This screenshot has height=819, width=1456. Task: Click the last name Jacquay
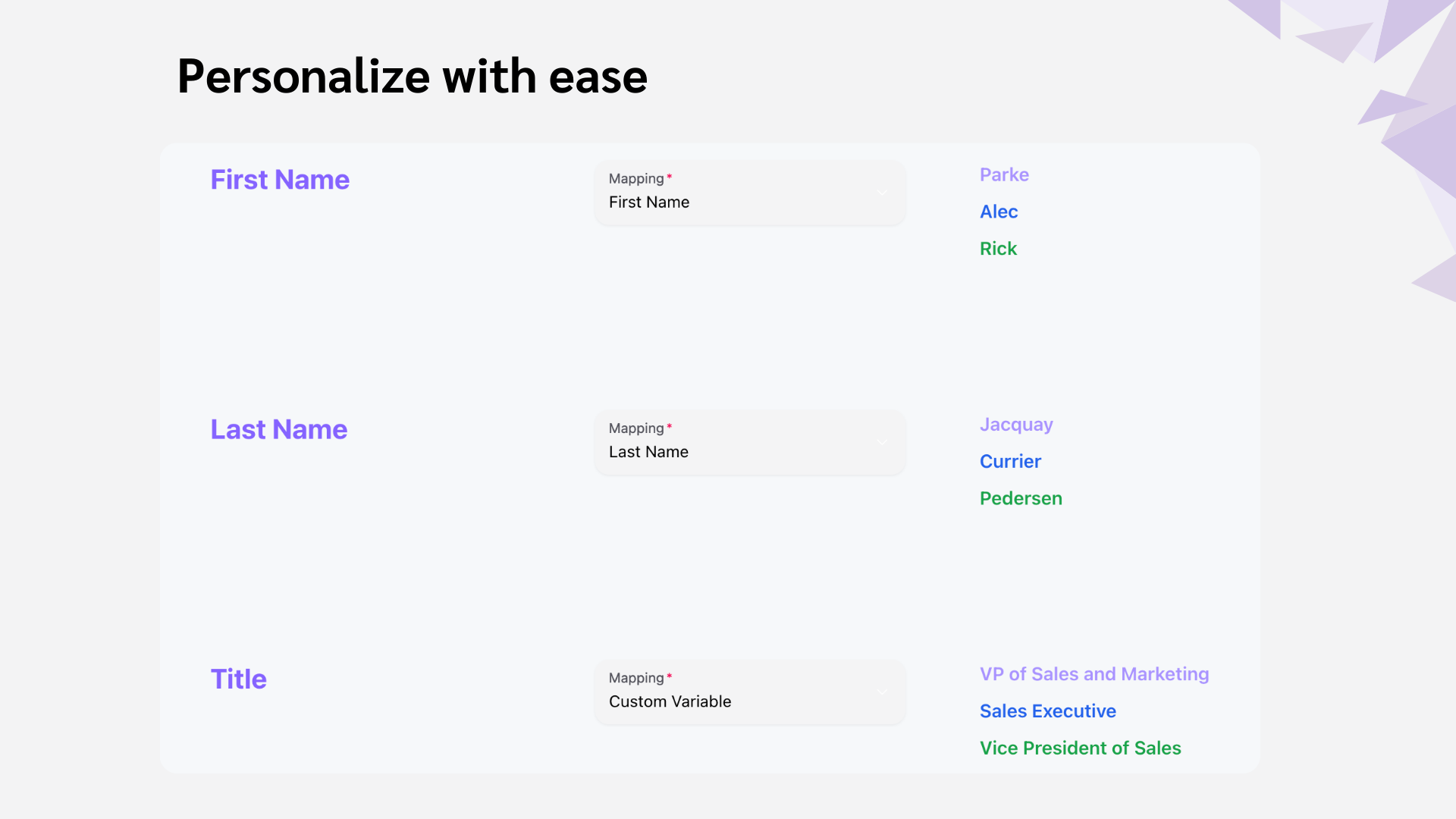tap(1016, 425)
